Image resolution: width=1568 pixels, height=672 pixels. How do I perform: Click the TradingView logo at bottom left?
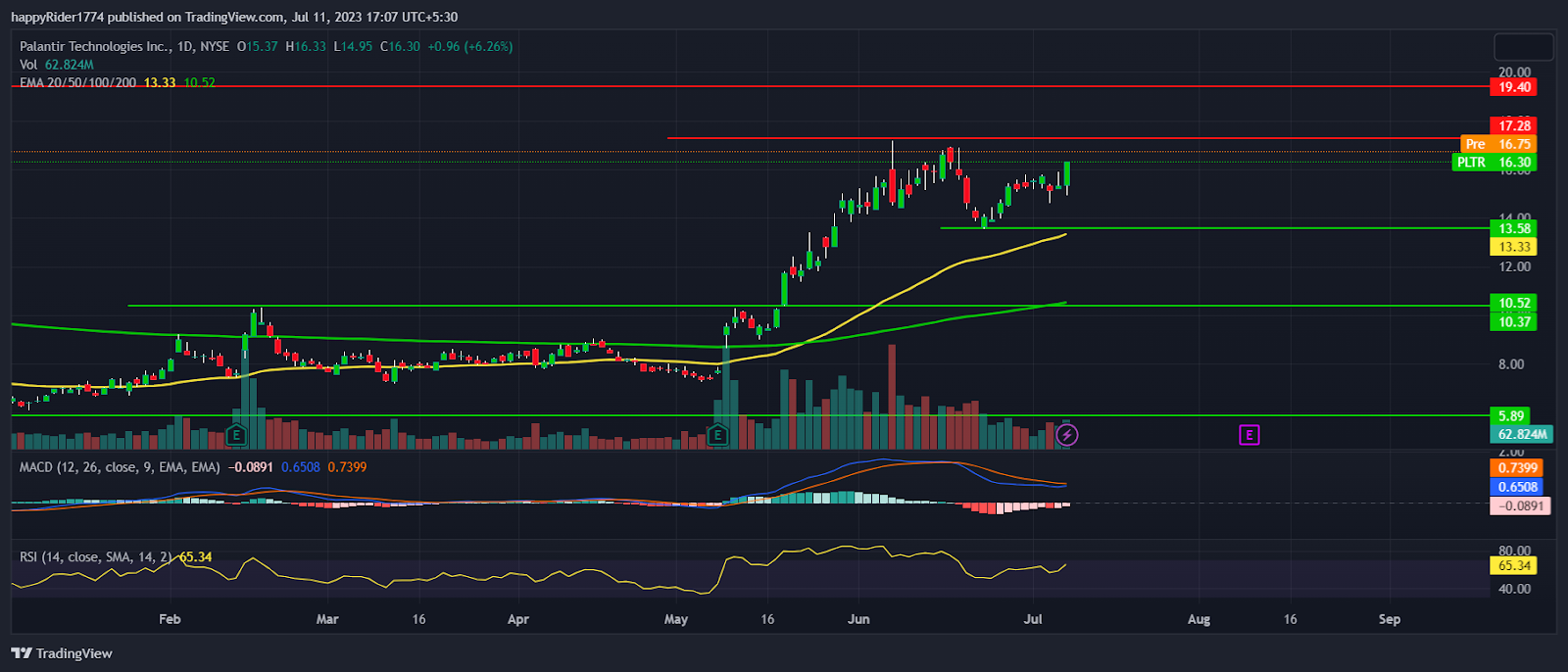(62, 653)
